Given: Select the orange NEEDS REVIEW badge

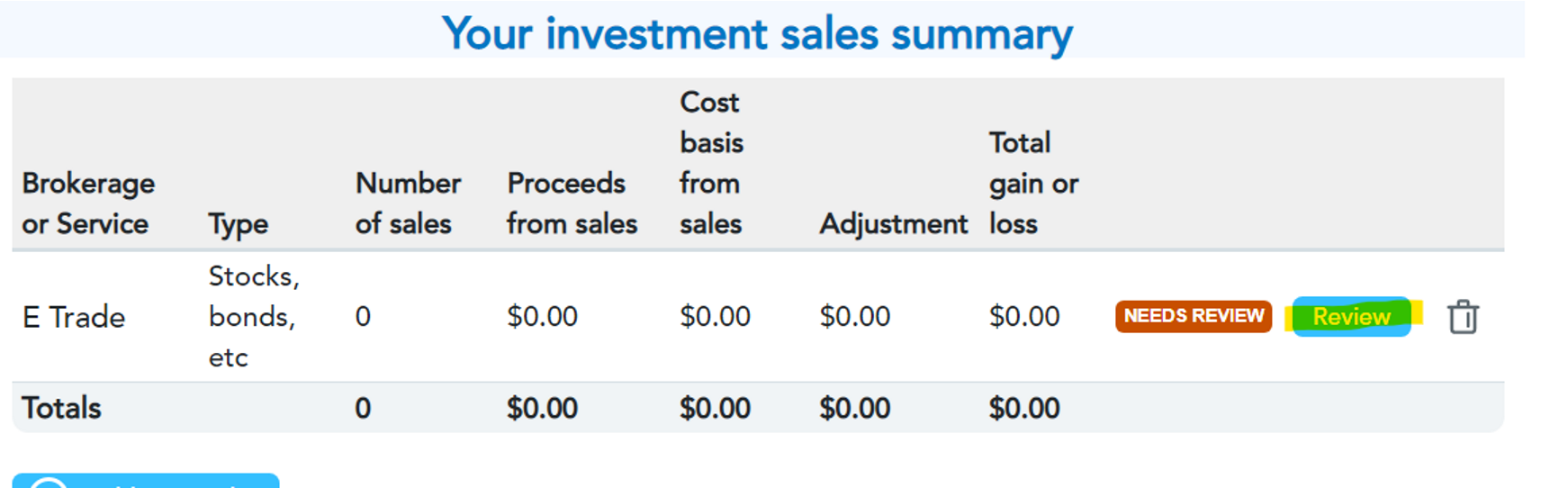Looking at the screenshot, I should click(1194, 316).
